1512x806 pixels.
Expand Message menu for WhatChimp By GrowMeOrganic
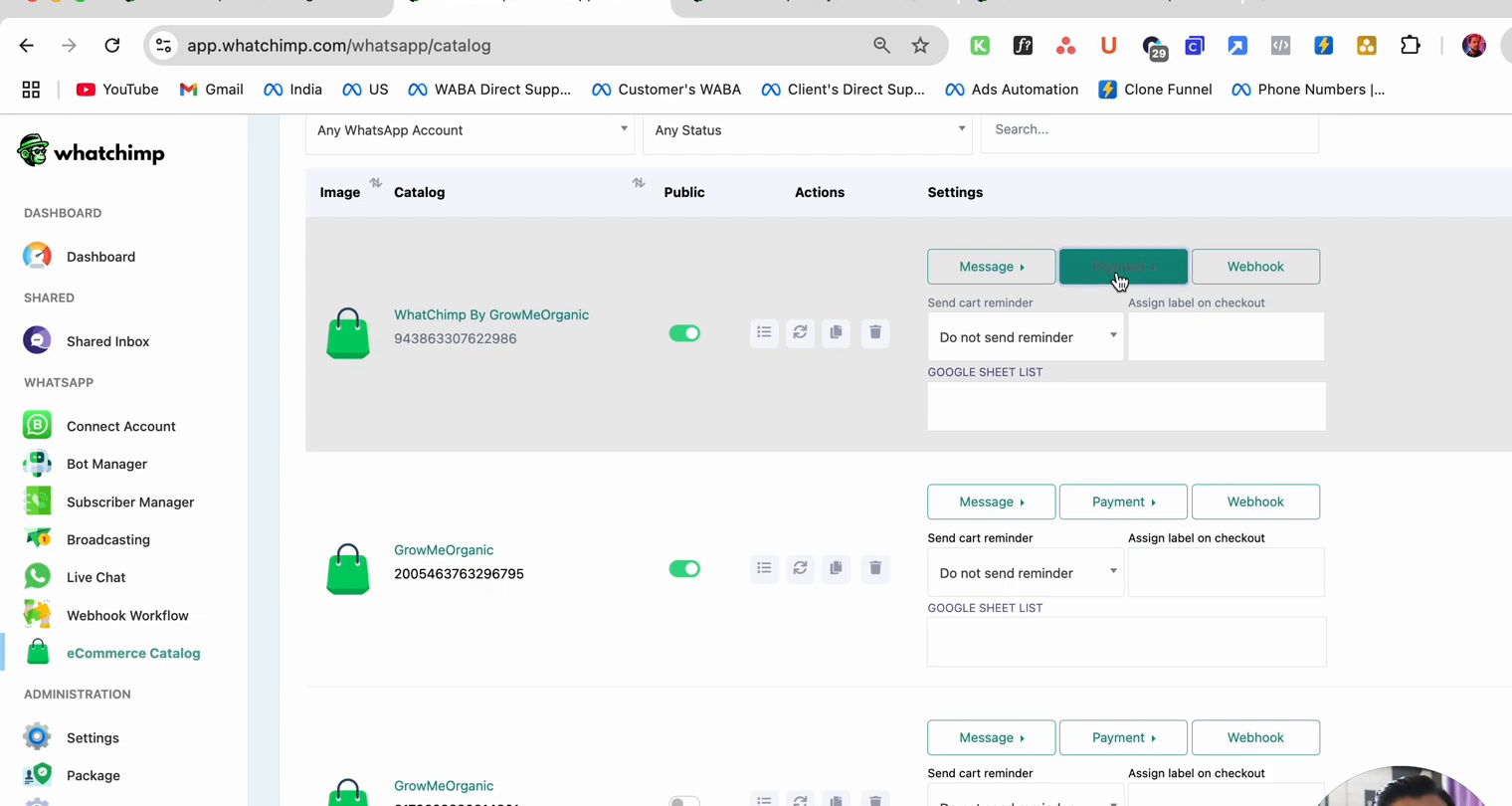[x=992, y=267]
